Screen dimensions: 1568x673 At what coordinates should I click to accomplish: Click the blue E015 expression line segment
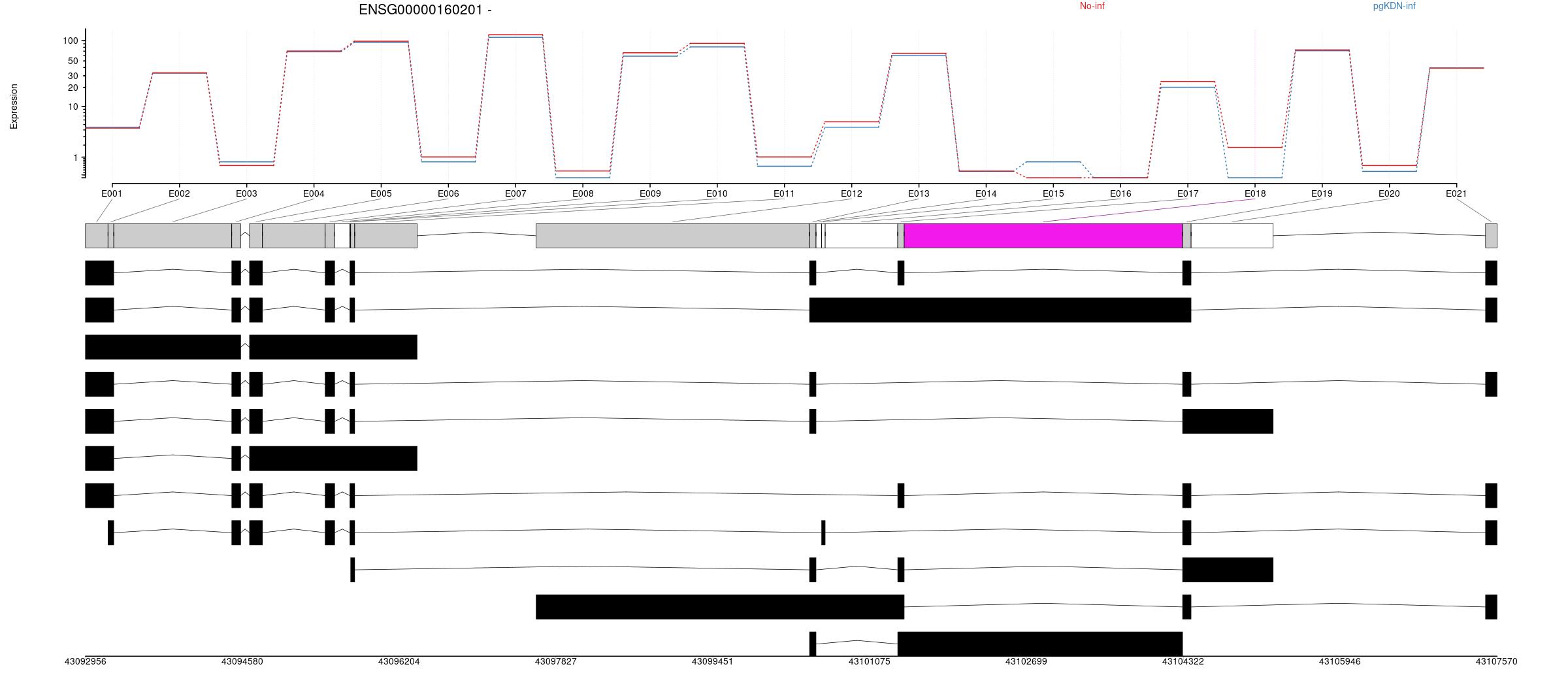click(1053, 161)
